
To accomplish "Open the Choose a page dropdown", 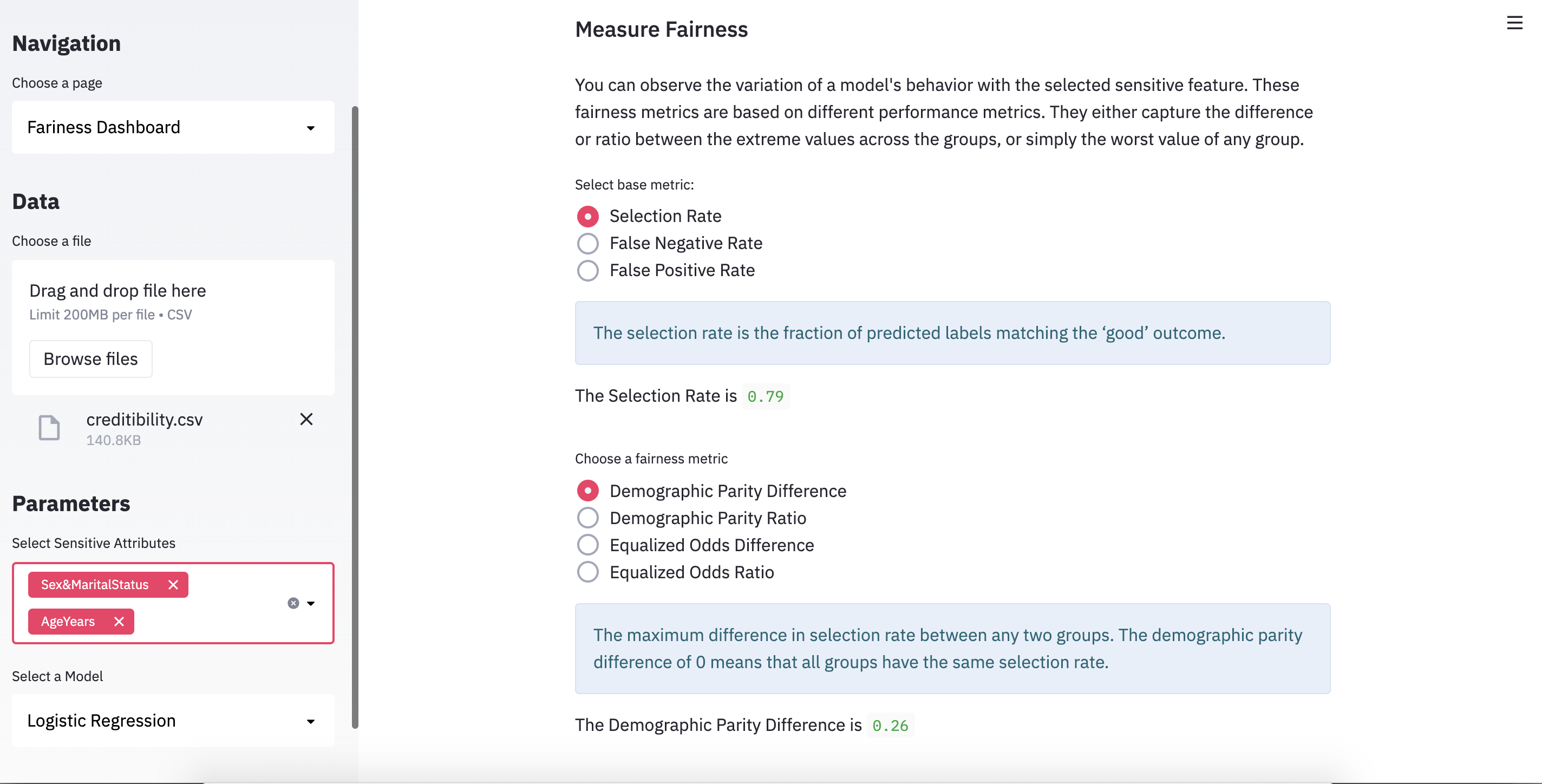I will pos(172,127).
